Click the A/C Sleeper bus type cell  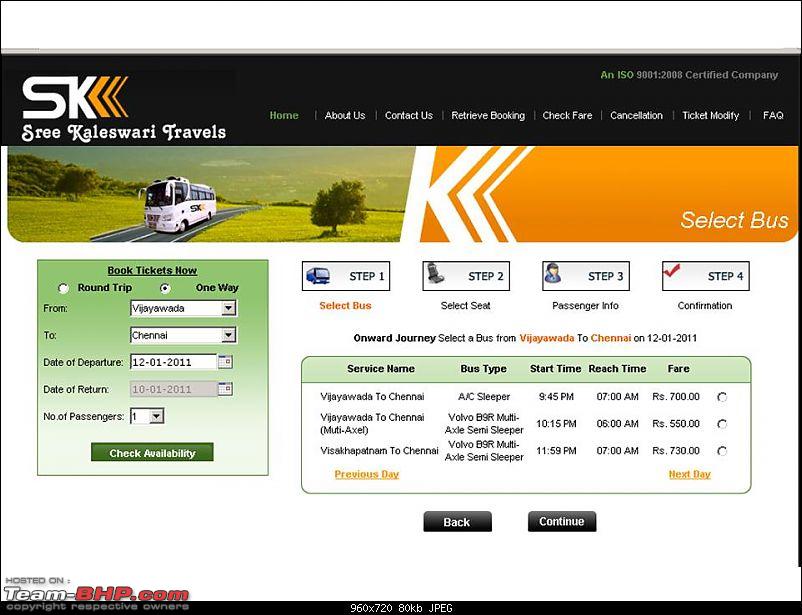pyautogui.click(x=484, y=397)
